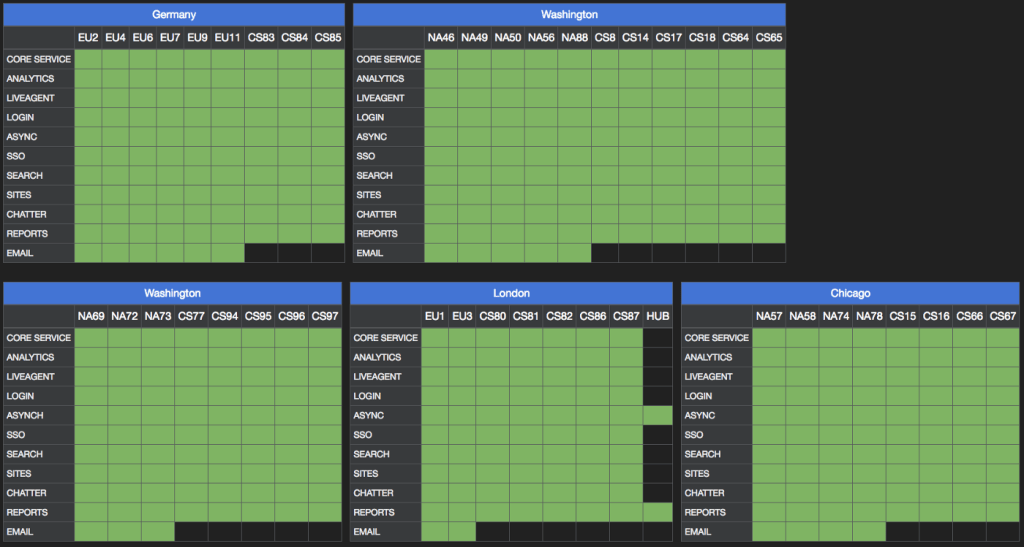Select SSO status cell under CS67

[x=1003, y=435]
